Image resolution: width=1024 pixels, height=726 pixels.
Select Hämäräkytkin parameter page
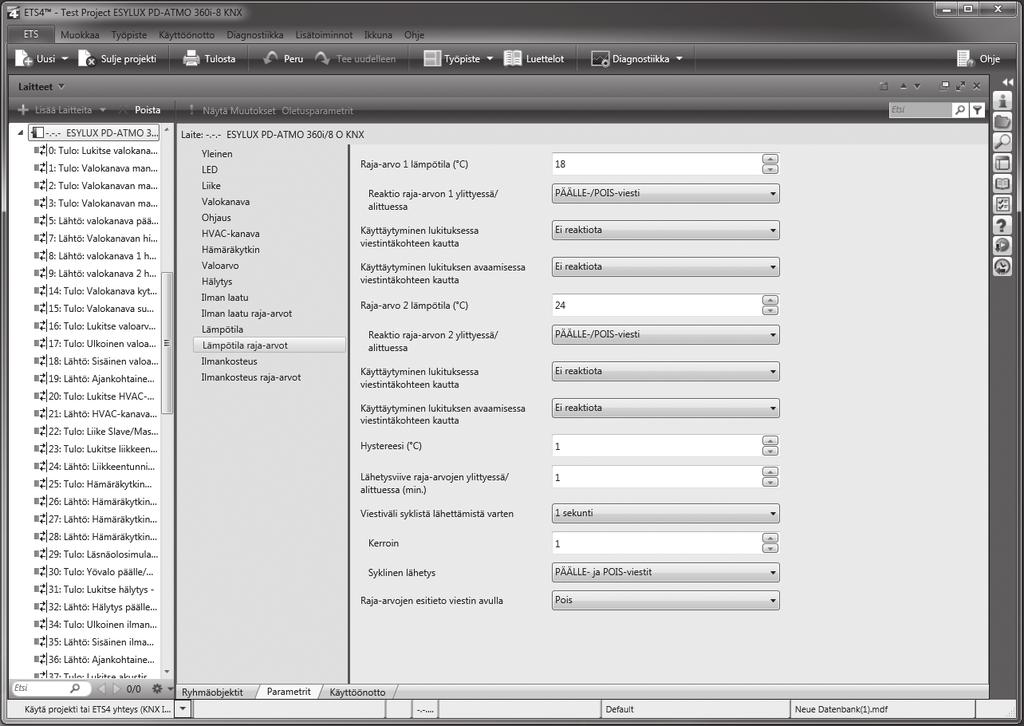coord(231,249)
